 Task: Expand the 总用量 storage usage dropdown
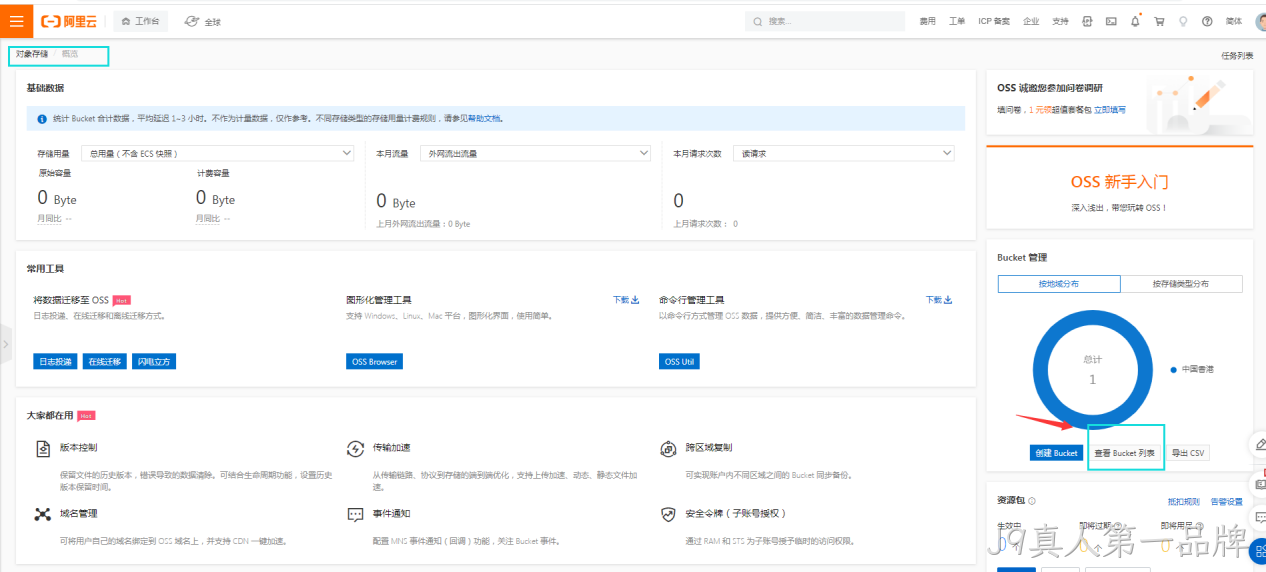pyautogui.click(x=217, y=153)
